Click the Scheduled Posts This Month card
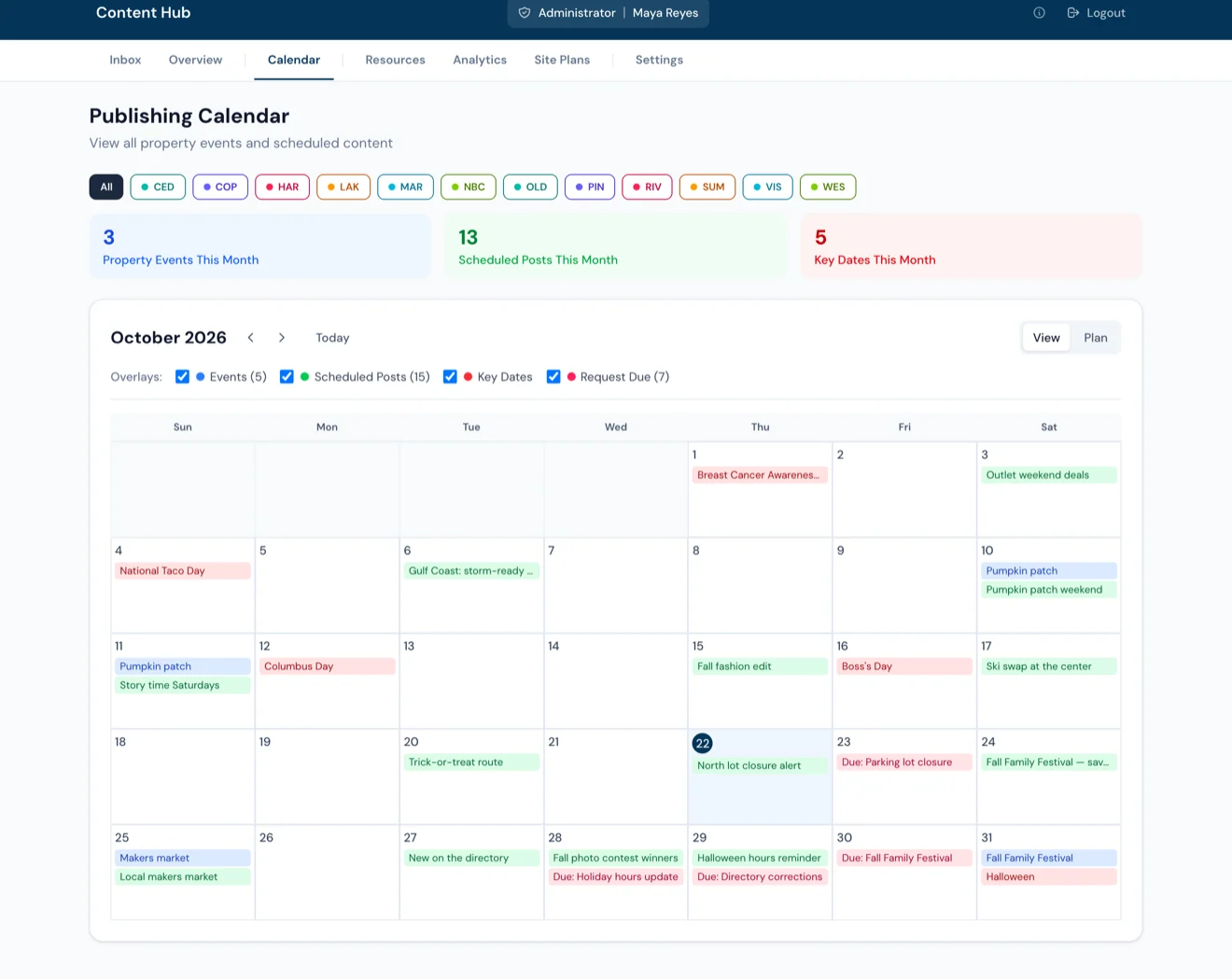This screenshot has width=1232, height=979. click(616, 246)
